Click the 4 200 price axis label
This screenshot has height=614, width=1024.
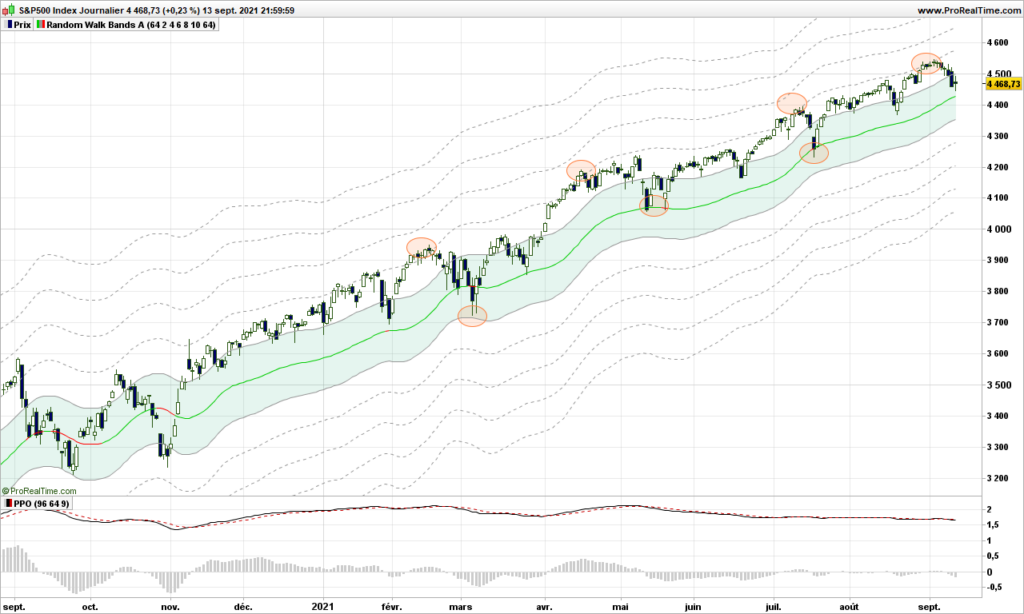[x=999, y=167]
